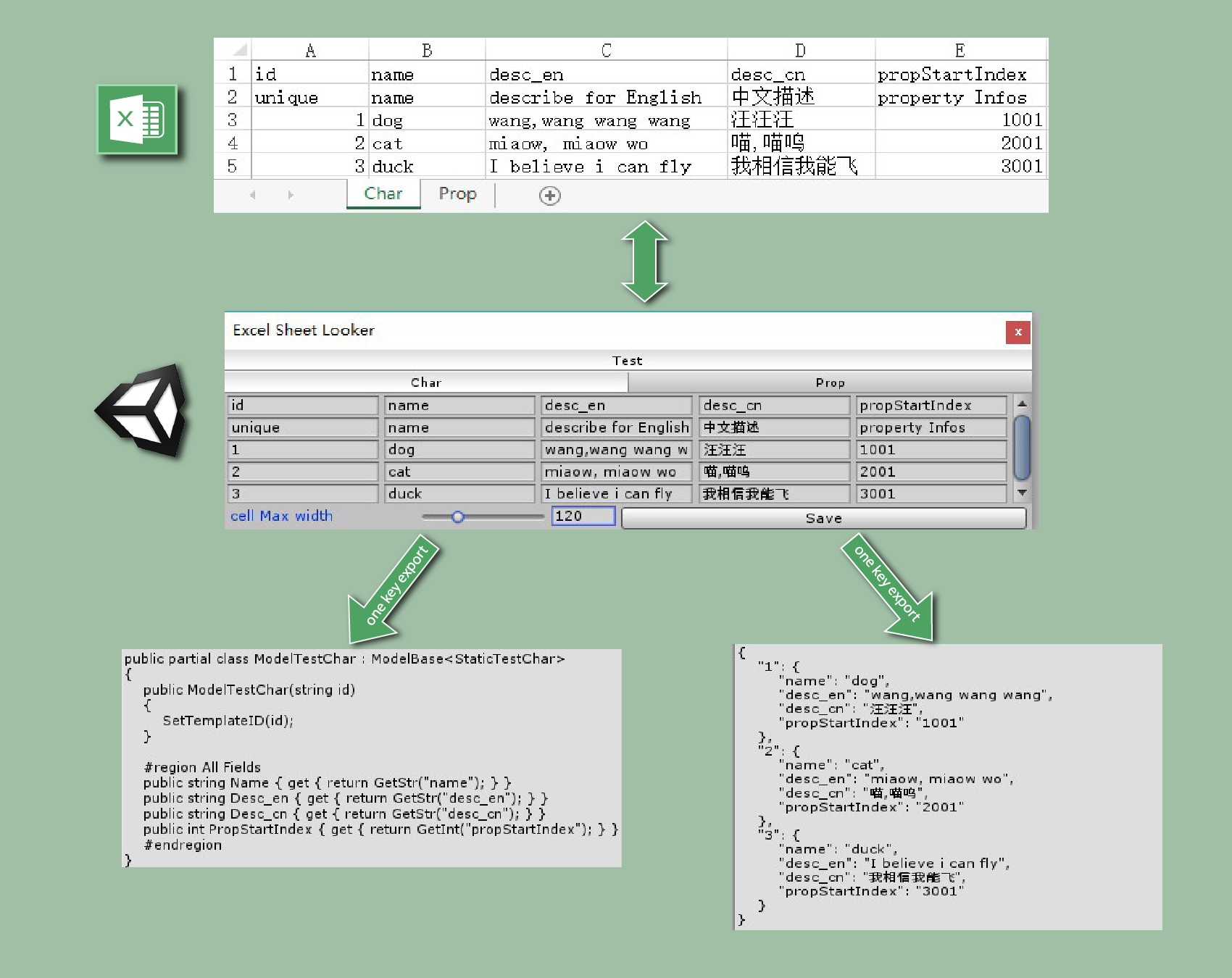Click the 'cat' field in Looker table
Image resolution: width=1232 pixels, height=978 pixels.
click(x=459, y=472)
